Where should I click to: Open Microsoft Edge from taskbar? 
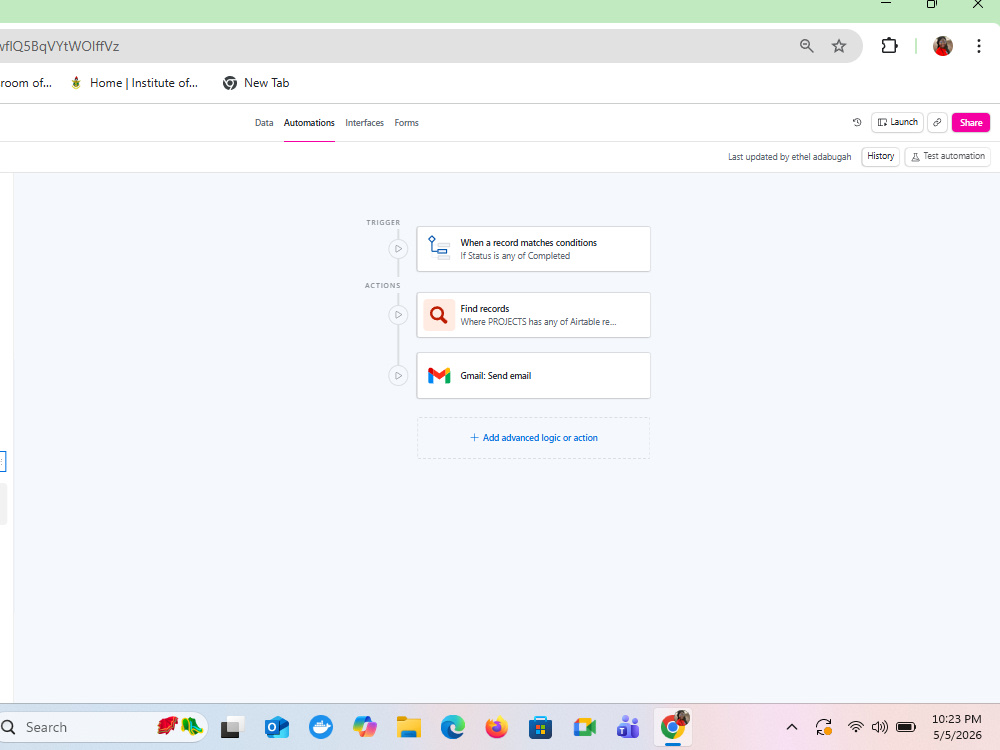(453, 727)
